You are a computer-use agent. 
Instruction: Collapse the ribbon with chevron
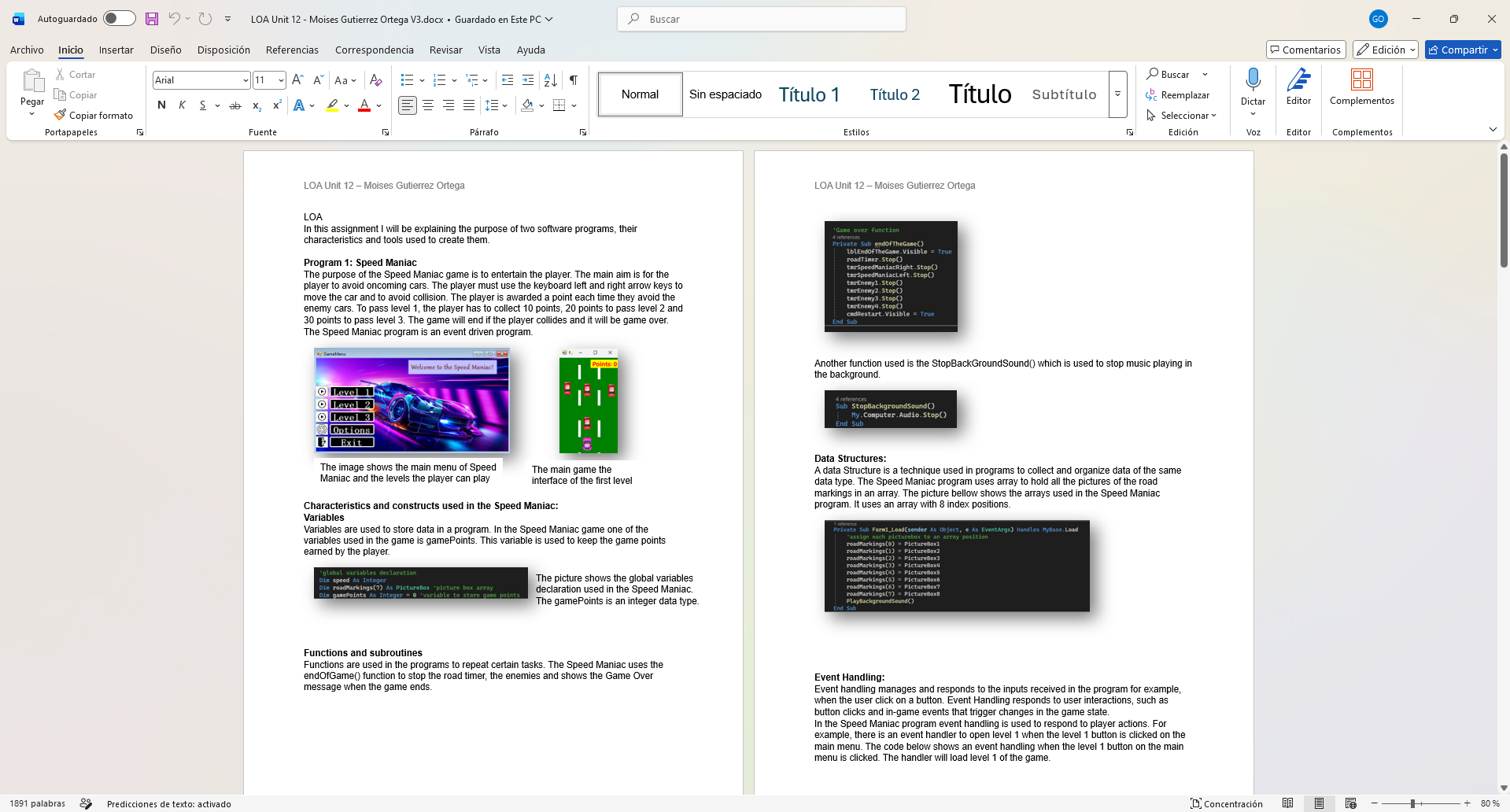pos(1493,130)
